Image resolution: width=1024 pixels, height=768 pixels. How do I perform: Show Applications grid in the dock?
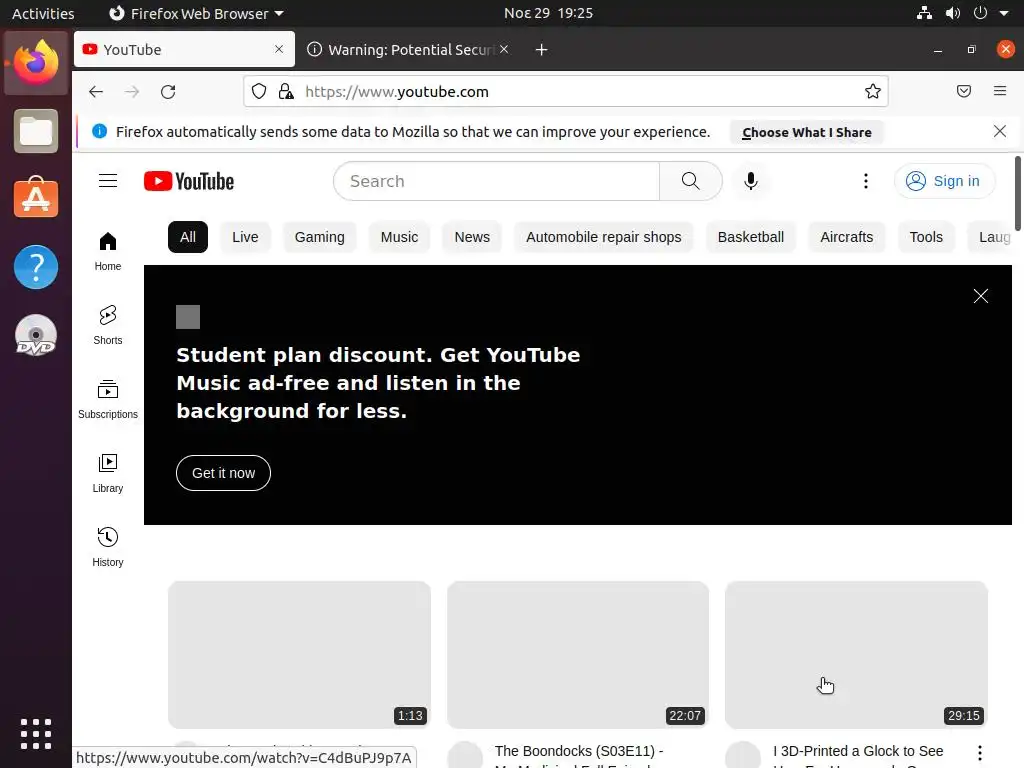click(36, 734)
